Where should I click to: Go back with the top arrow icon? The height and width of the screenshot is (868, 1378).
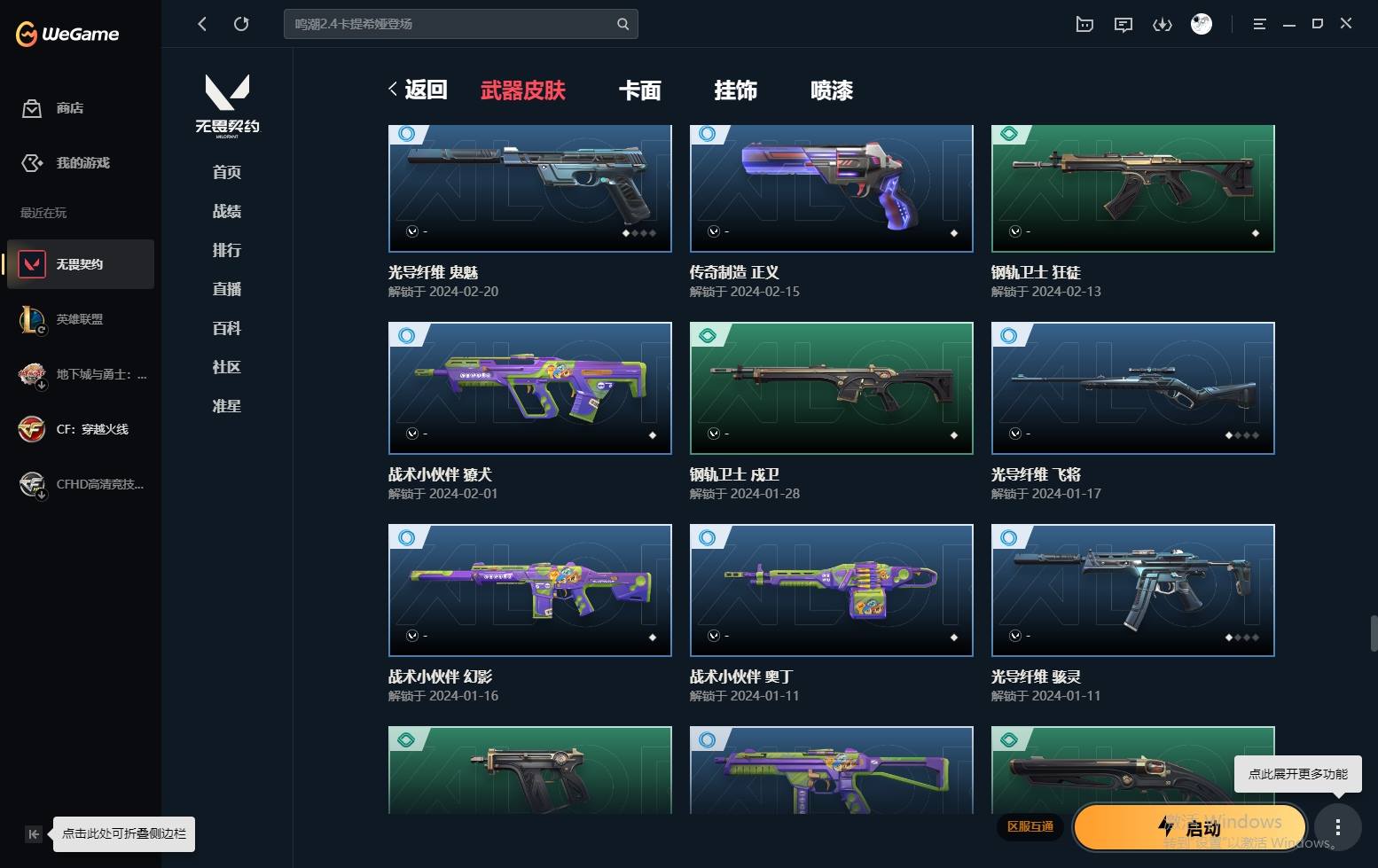click(202, 24)
